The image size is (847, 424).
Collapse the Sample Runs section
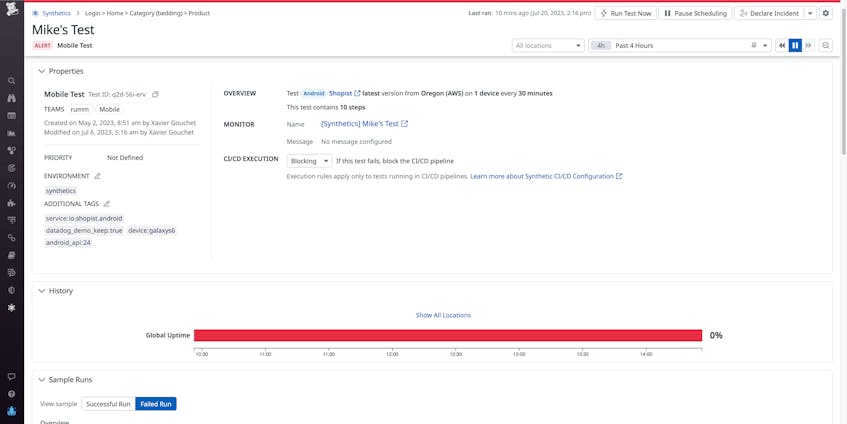(x=42, y=380)
